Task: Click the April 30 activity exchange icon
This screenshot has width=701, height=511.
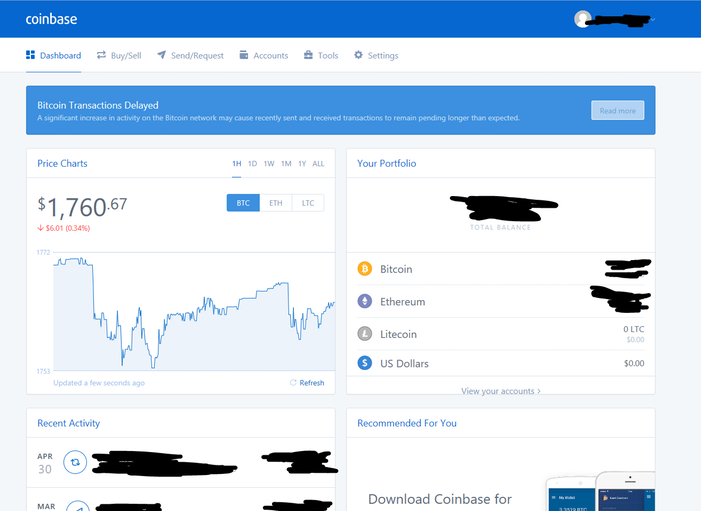Action: point(74,462)
